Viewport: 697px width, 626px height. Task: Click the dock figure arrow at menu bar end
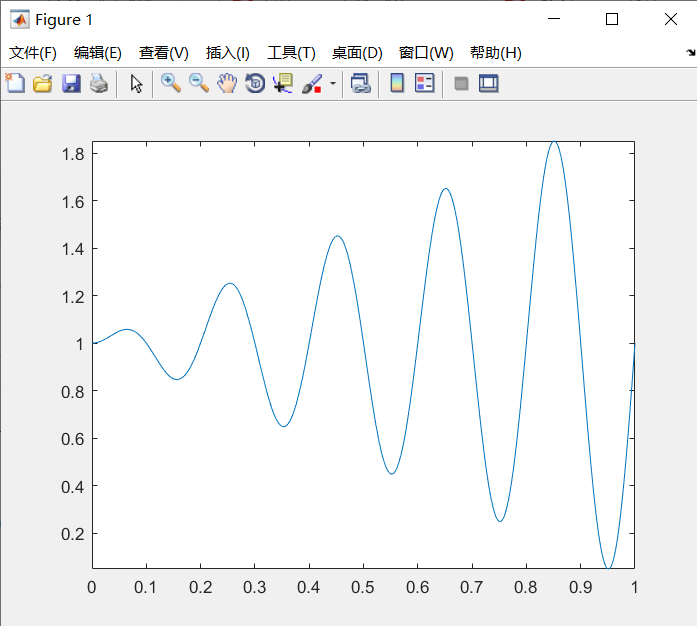click(x=690, y=52)
